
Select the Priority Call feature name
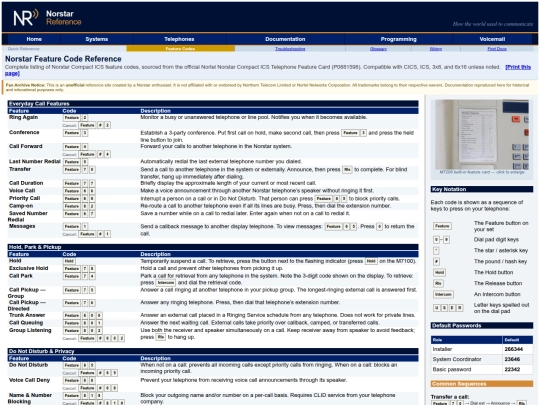coord(24,198)
